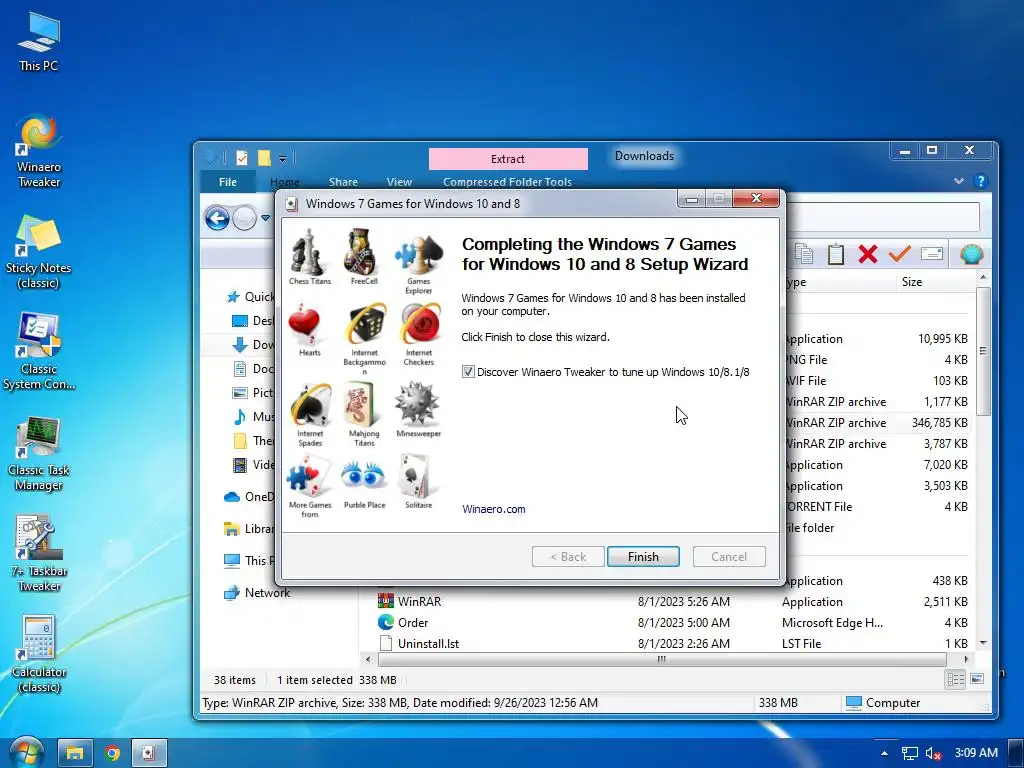Click the Purble Place eyes icon
Image resolution: width=1024 pixels, height=768 pixels.
tap(363, 476)
